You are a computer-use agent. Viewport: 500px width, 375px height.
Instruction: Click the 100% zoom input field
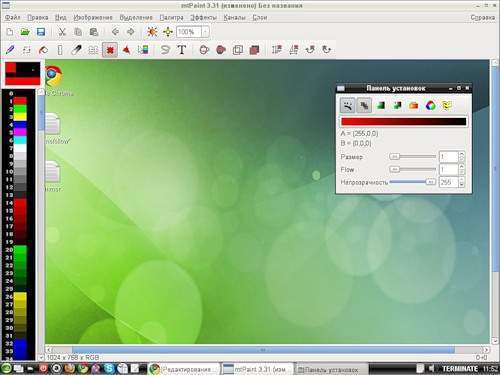click(189, 32)
